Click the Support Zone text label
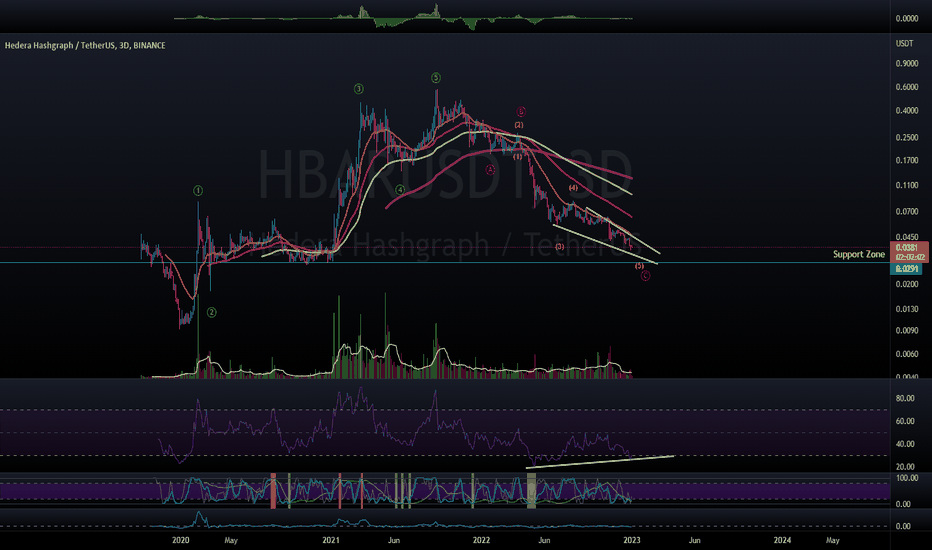 [x=858, y=254]
